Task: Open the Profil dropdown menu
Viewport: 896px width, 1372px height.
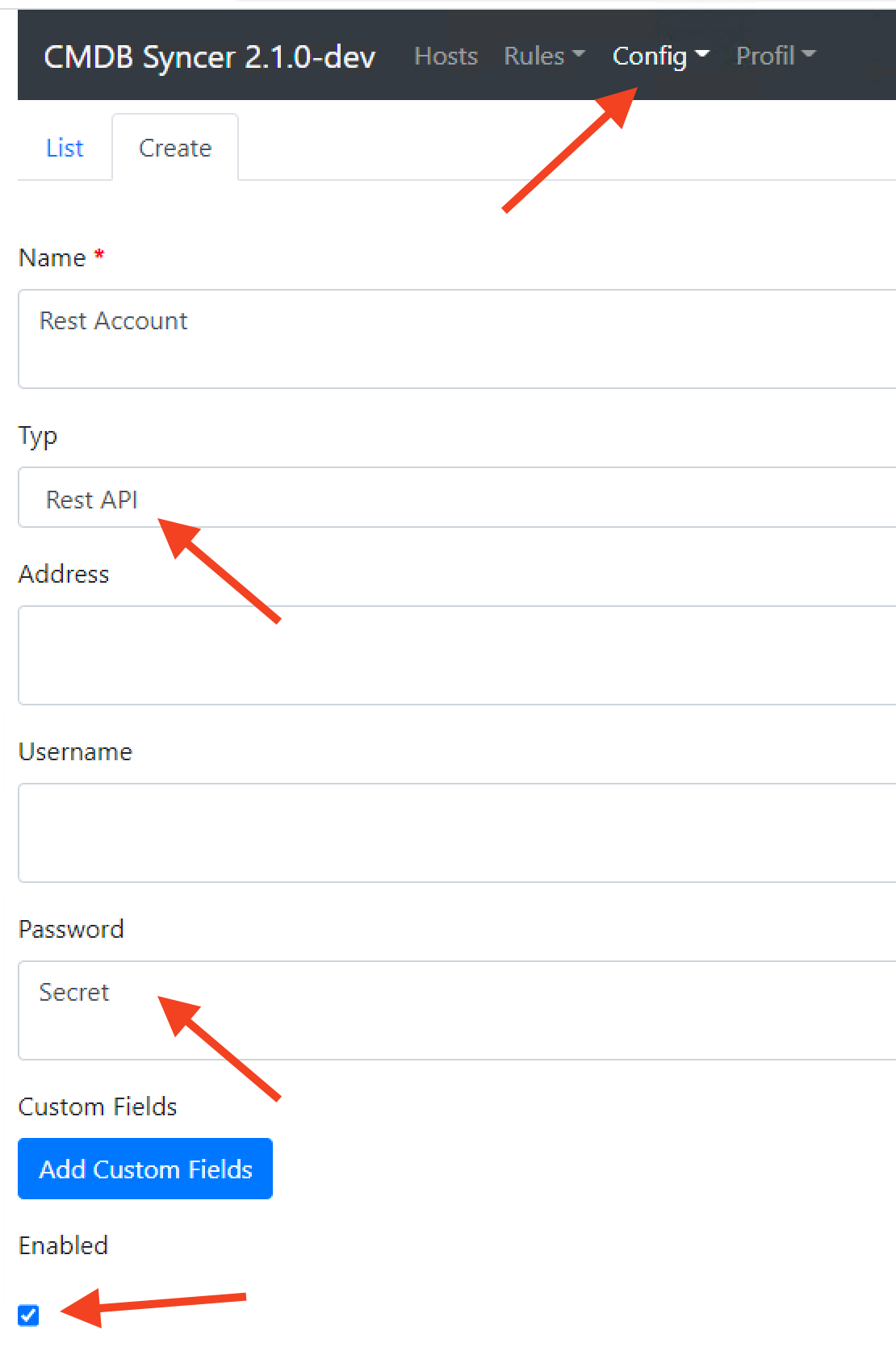Action: point(775,56)
